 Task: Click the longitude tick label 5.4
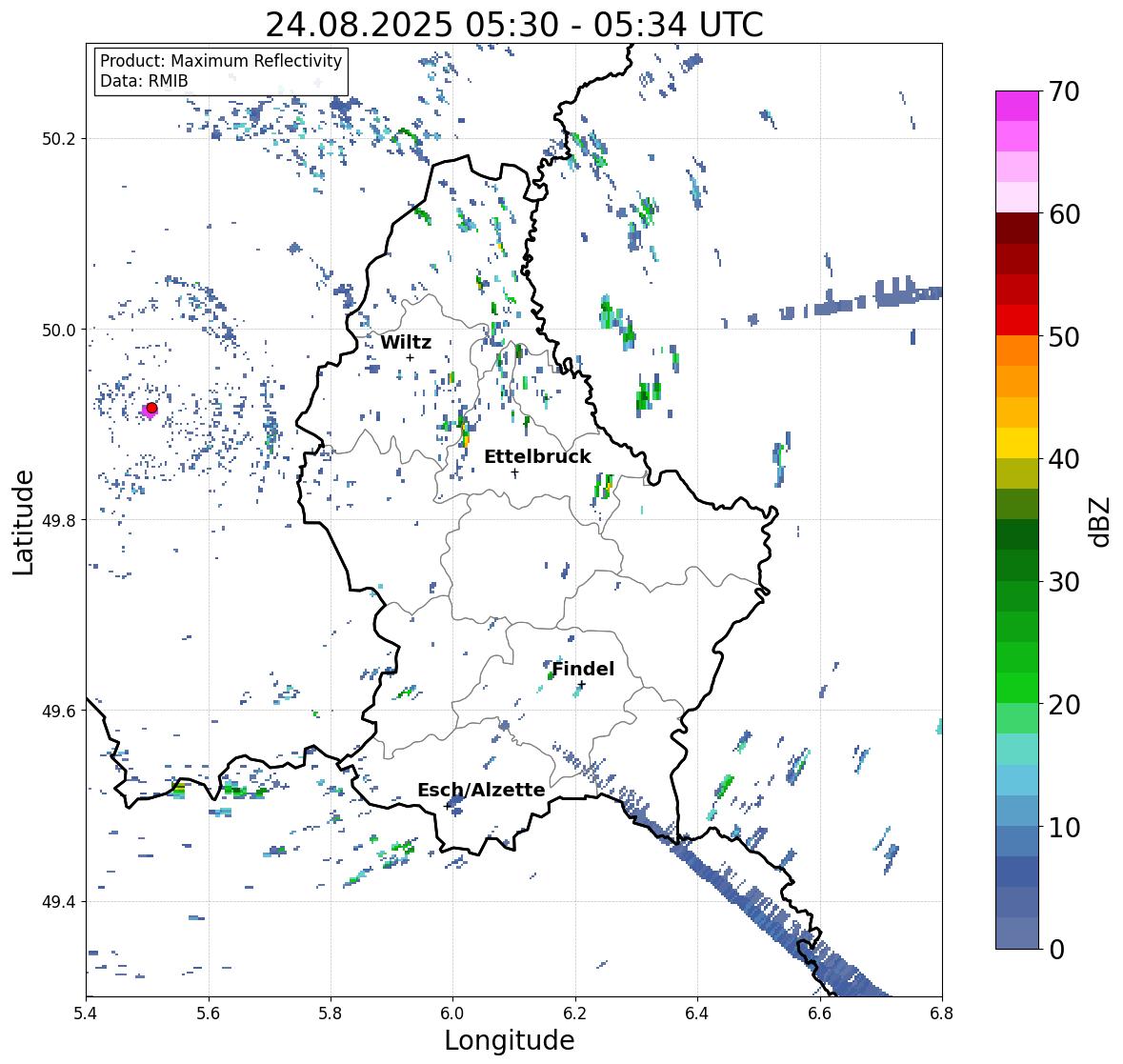coord(86,1014)
